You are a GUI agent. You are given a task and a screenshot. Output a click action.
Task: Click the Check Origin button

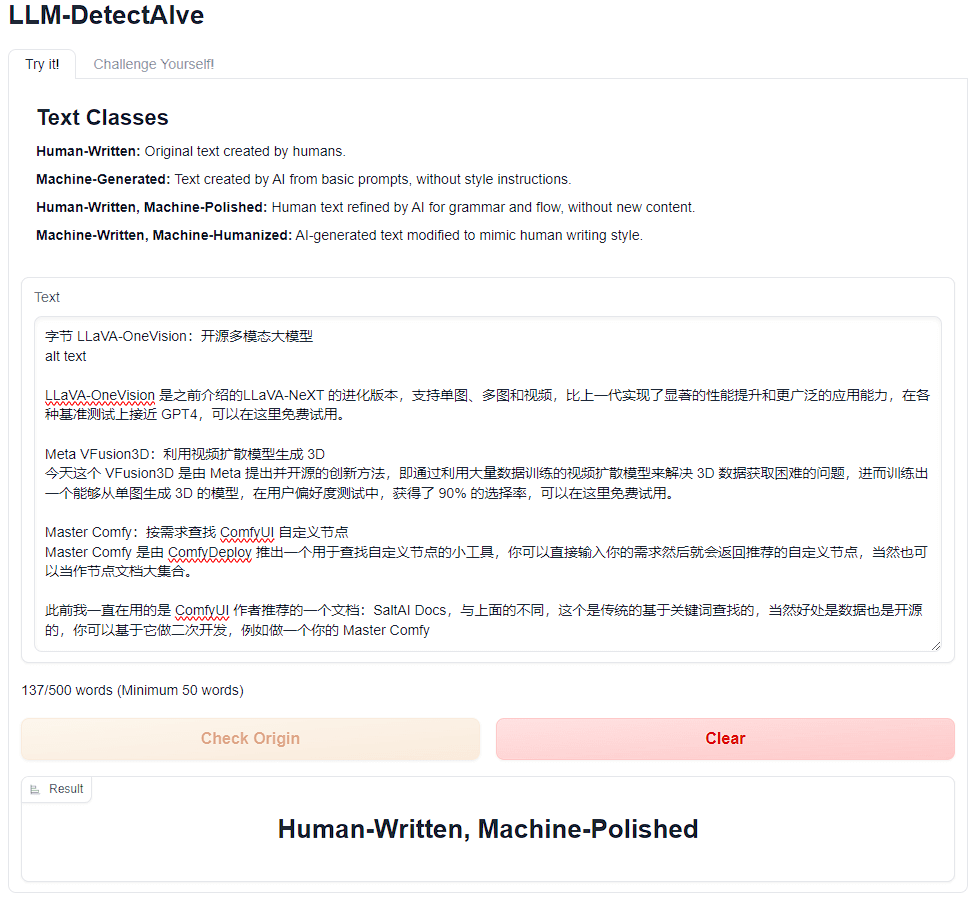250,738
